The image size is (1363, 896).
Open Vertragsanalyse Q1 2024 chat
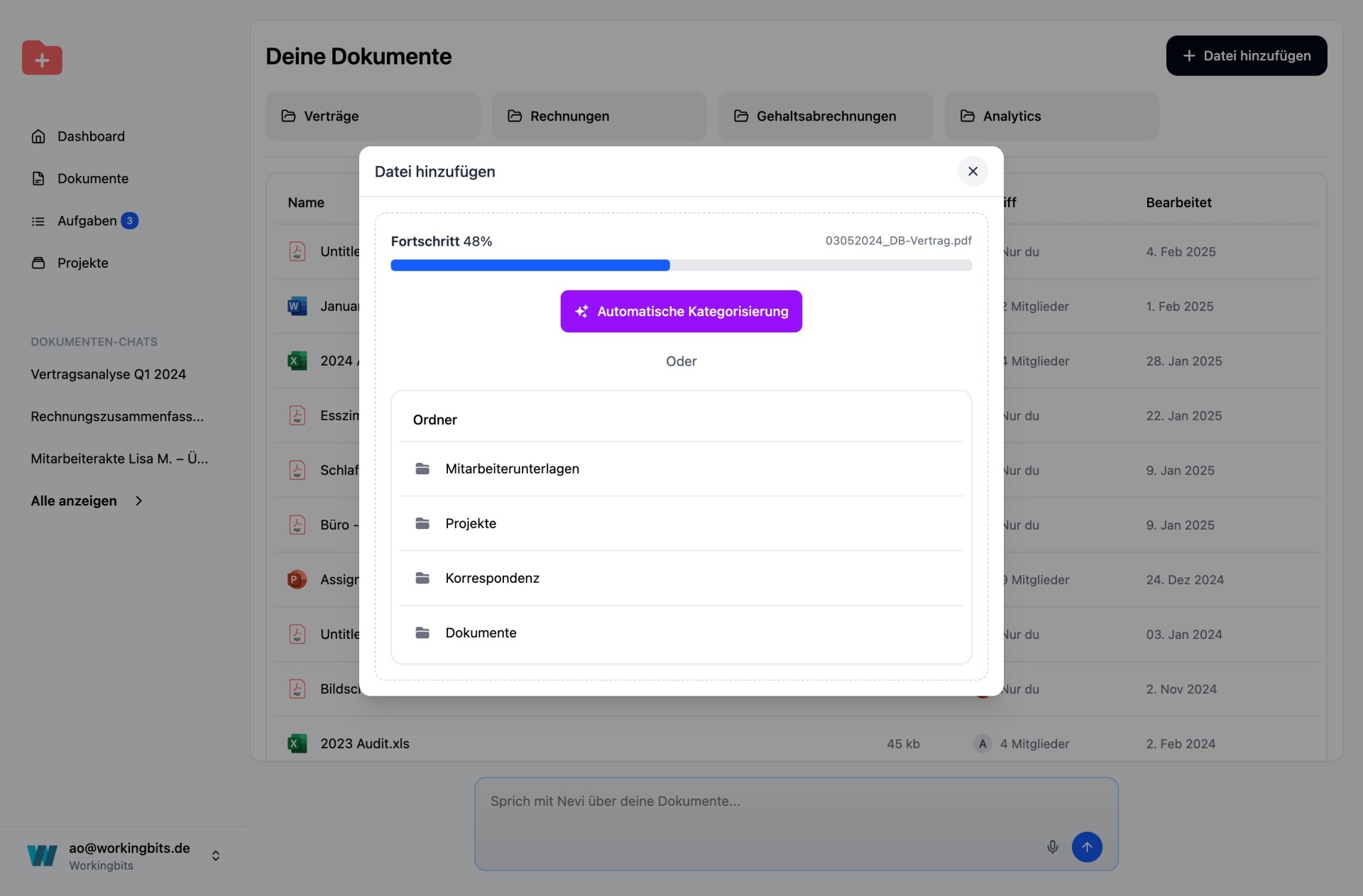(108, 374)
